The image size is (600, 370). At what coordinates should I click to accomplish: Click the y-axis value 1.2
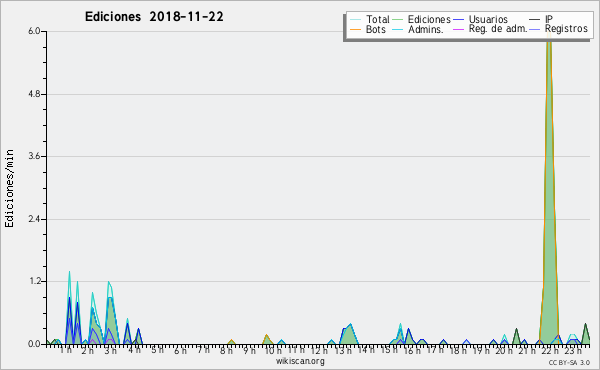[x=34, y=281]
